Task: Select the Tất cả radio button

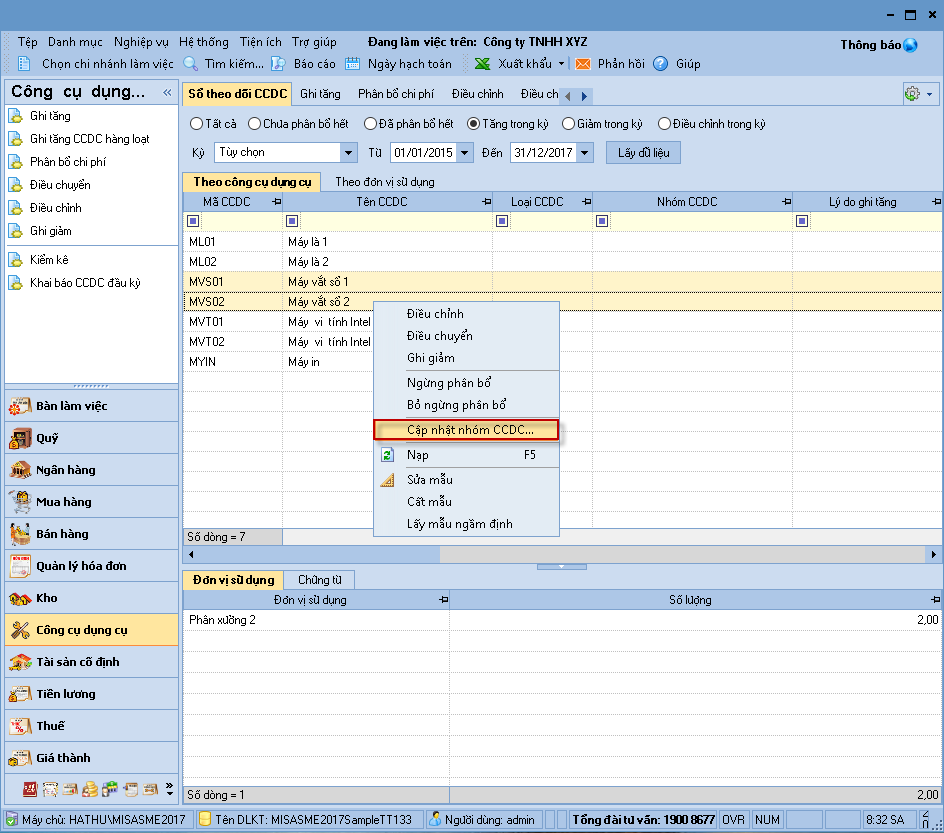Action: [x=196, y=124]
